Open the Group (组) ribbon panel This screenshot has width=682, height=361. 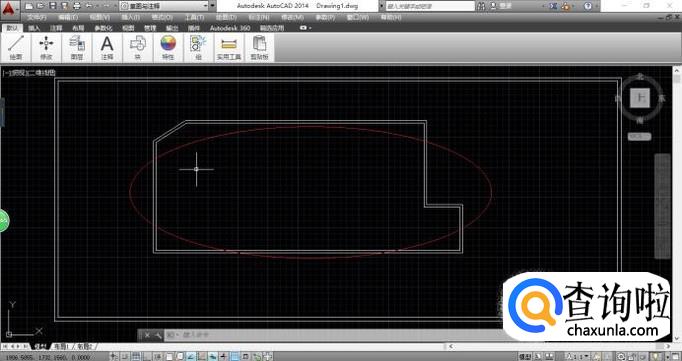[x=199, y=47]
